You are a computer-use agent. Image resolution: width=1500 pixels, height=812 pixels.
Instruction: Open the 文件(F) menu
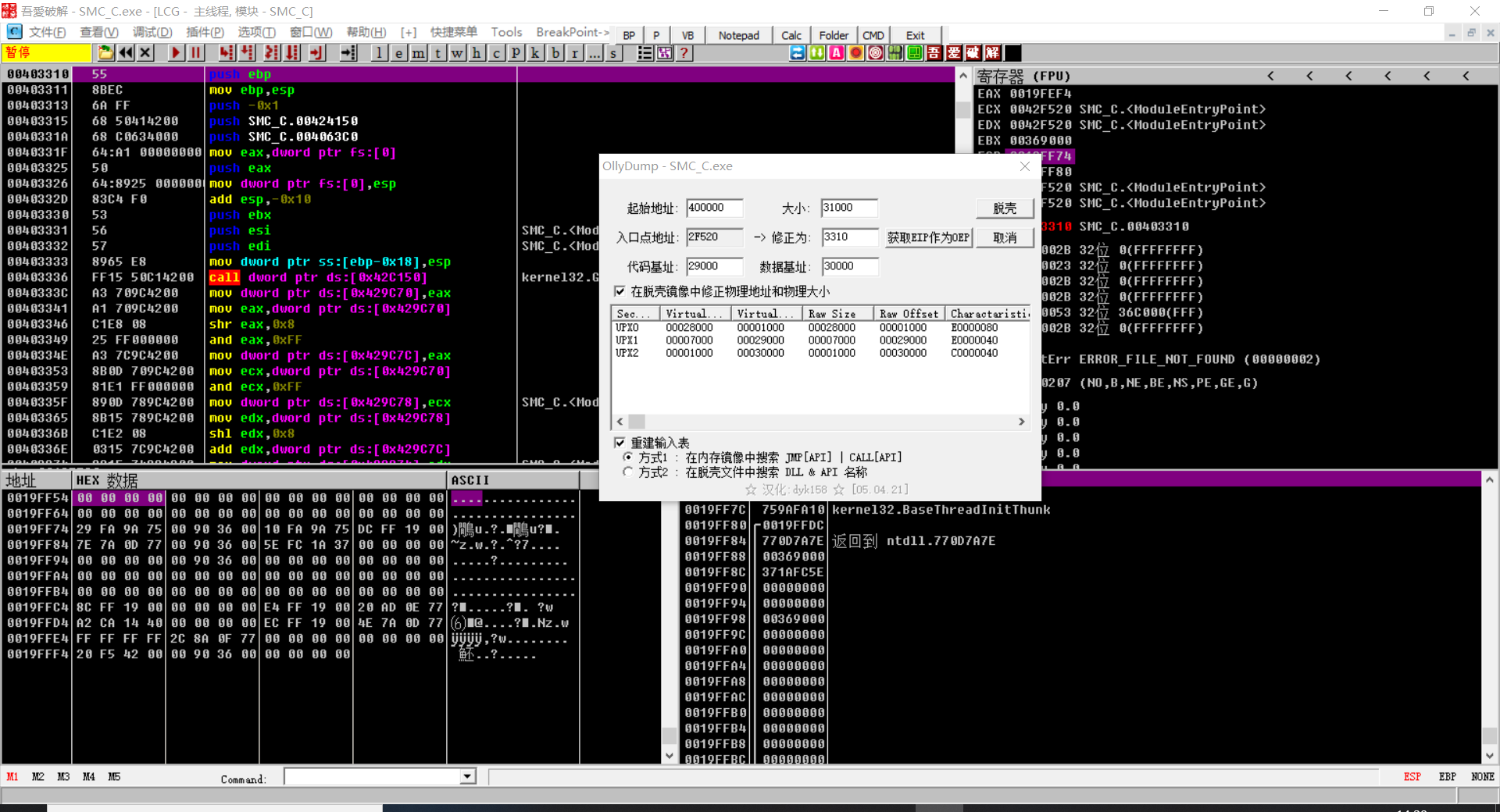coord(47,32)
